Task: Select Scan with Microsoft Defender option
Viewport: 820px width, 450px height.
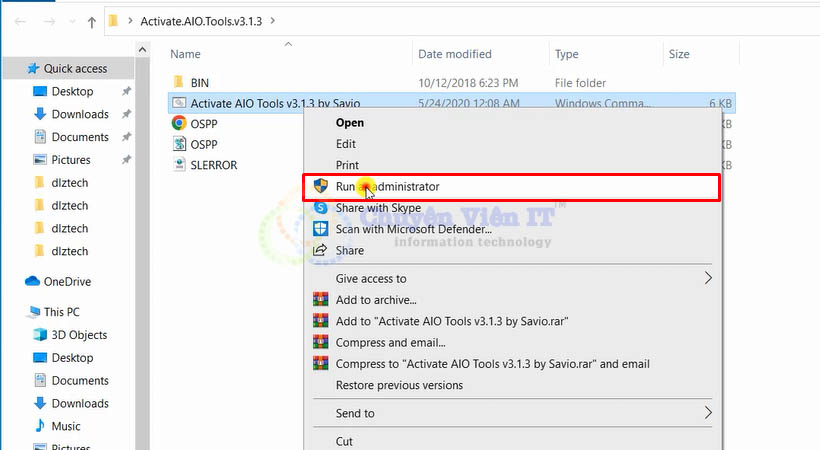Action: coord(399,229)
